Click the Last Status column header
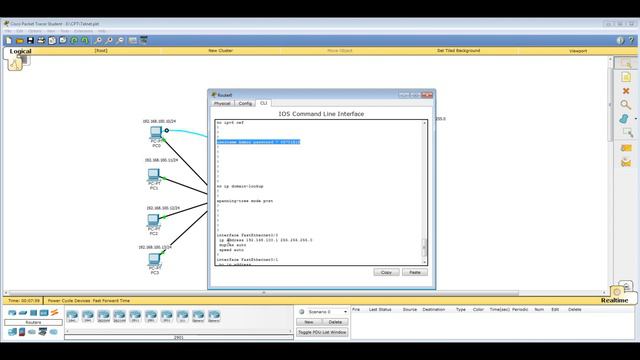 point(380,309)
